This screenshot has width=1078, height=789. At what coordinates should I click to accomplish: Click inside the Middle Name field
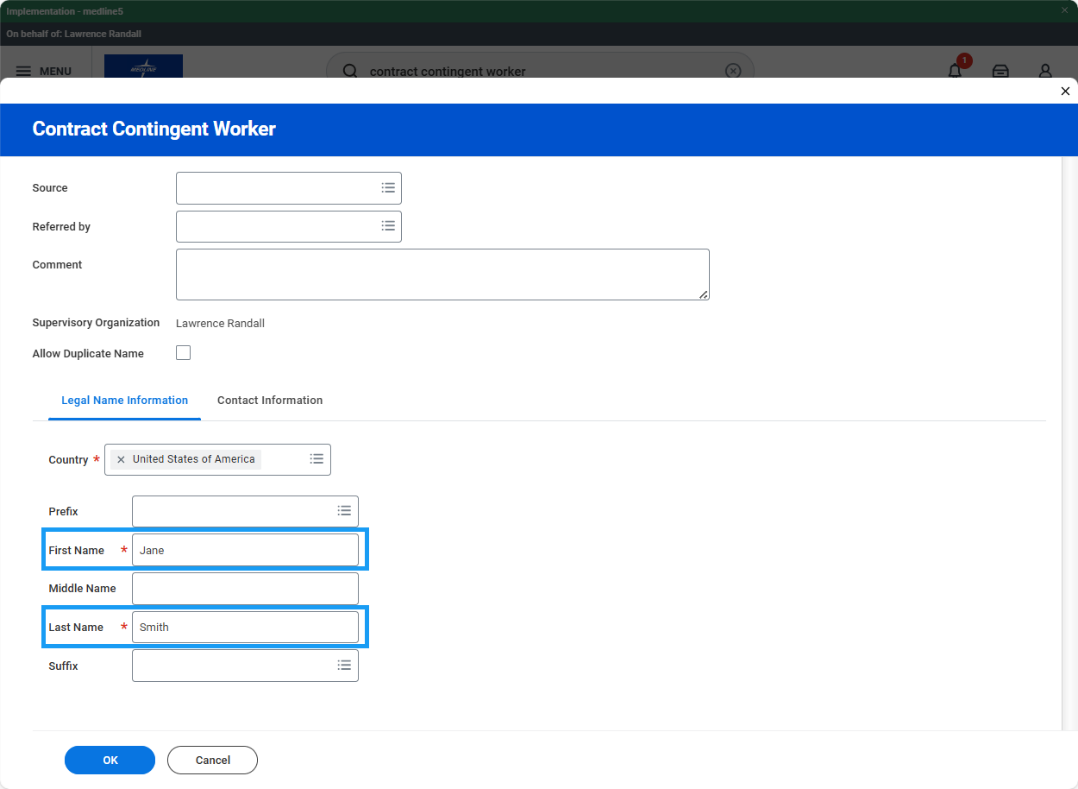tap(245, 588)
